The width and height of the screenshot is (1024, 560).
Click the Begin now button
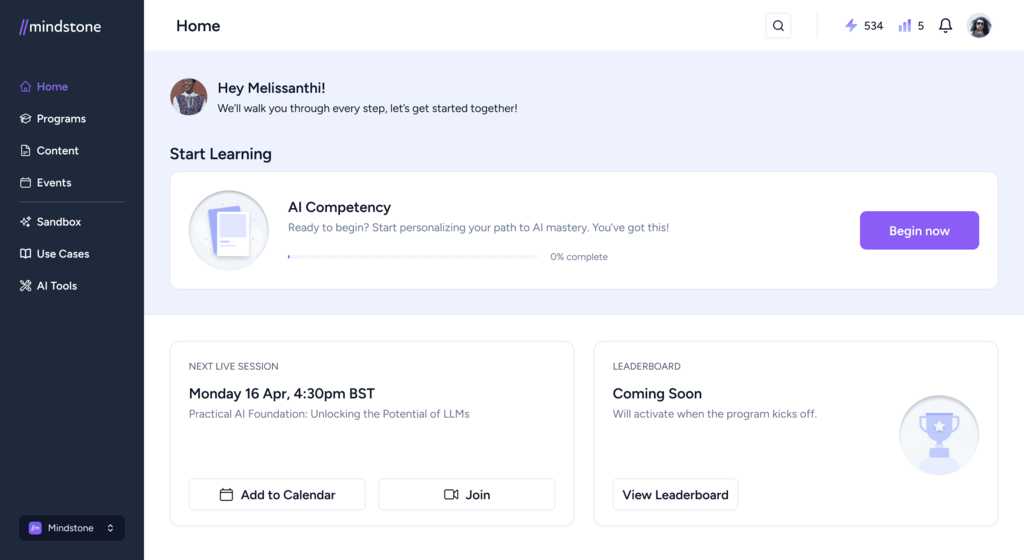(919, 230)
